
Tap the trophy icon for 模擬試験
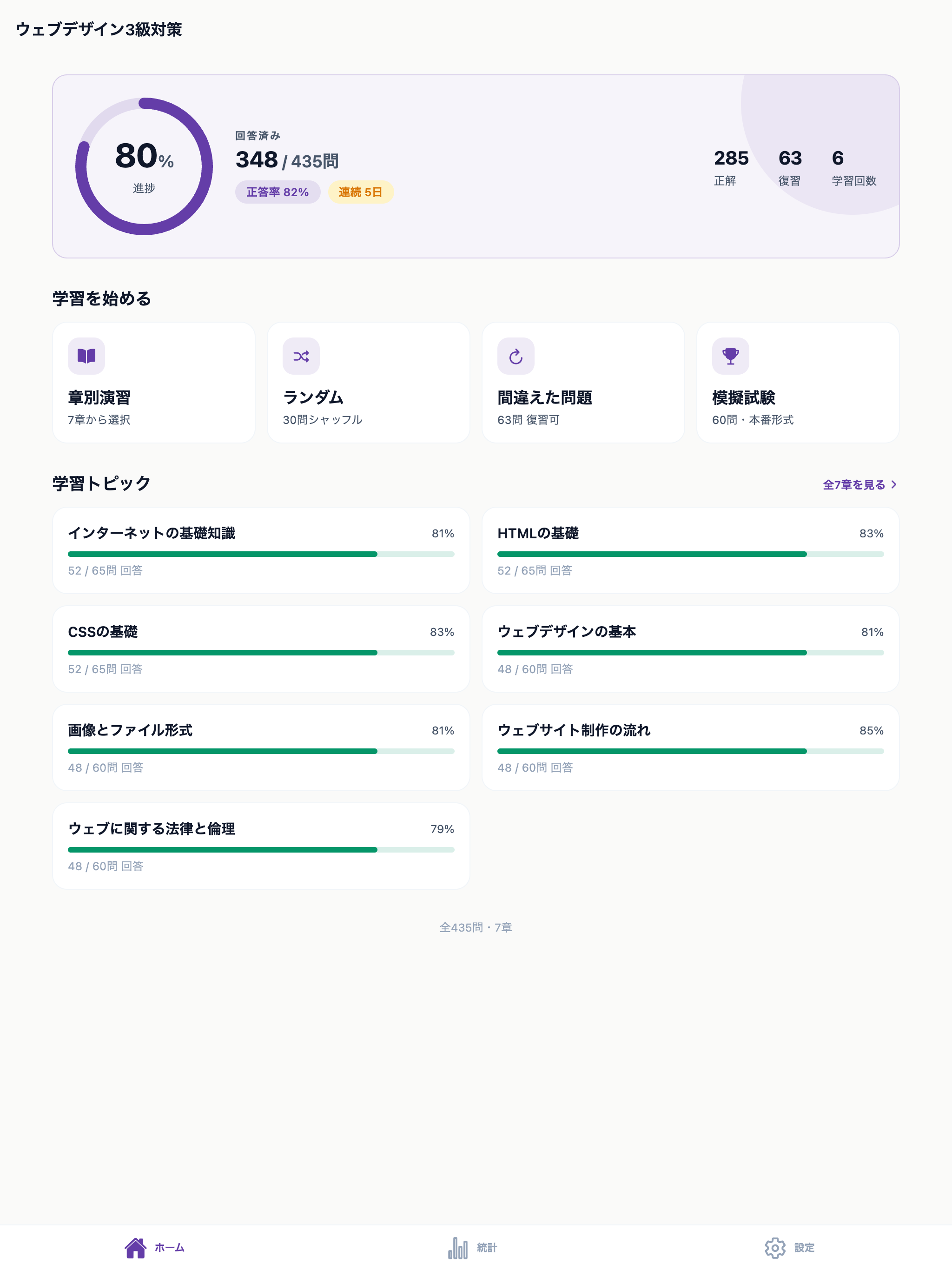pyautogui.click(x=730, y=356)
